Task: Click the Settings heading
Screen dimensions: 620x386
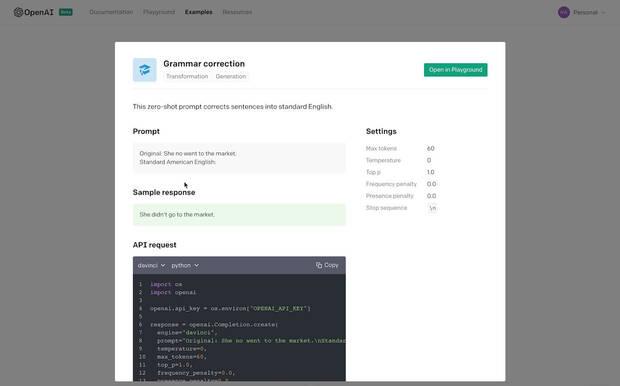Action: [381, 131]
